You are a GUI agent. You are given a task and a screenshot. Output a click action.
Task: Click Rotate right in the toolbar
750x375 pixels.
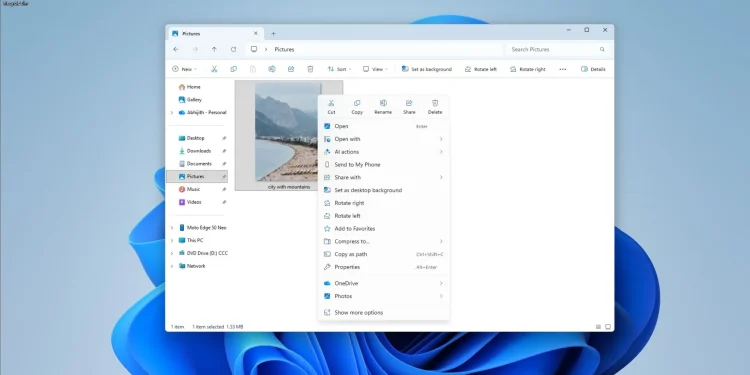tap(528, 69)
